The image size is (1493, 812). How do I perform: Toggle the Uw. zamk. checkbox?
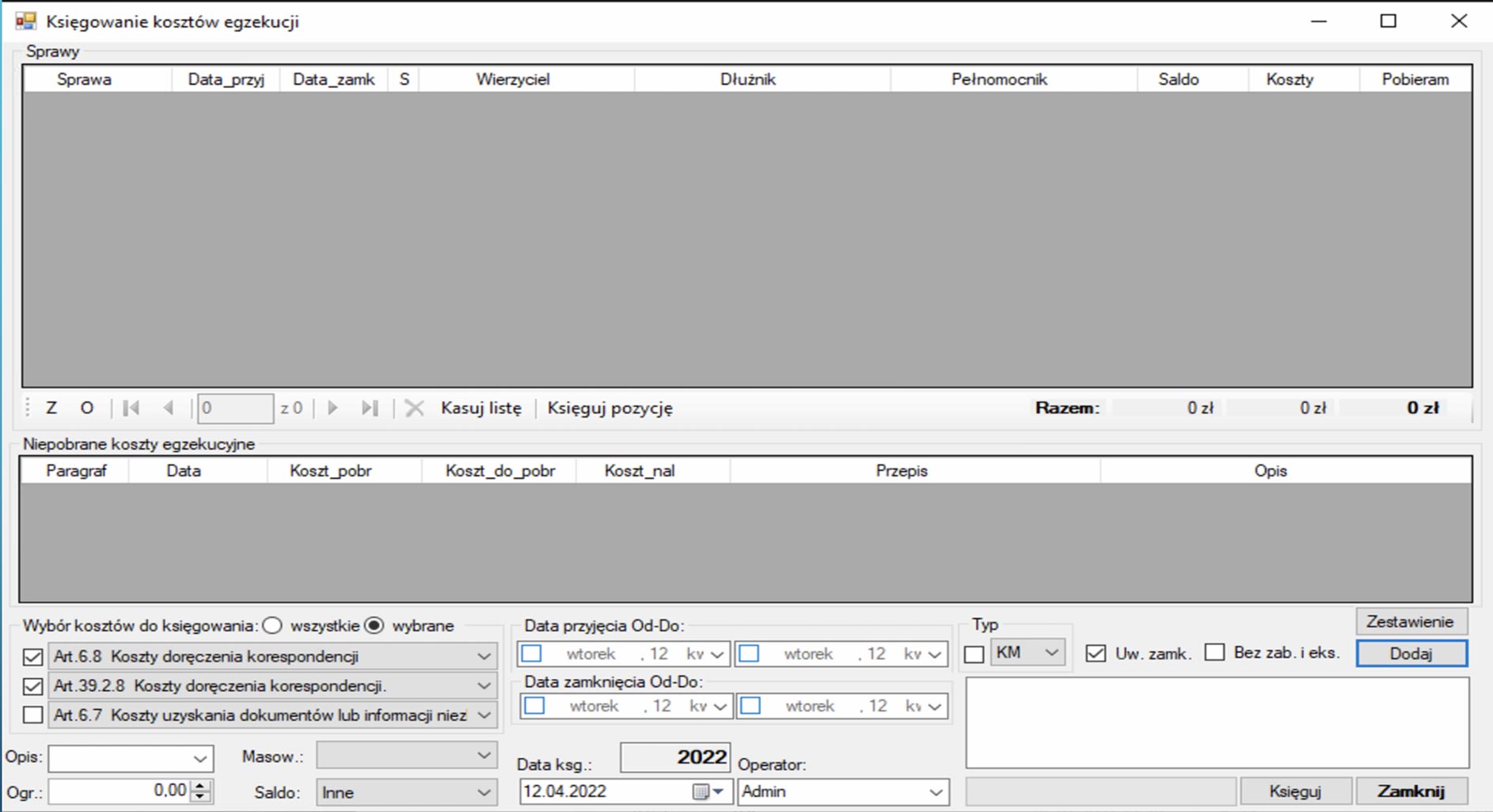1096,654
